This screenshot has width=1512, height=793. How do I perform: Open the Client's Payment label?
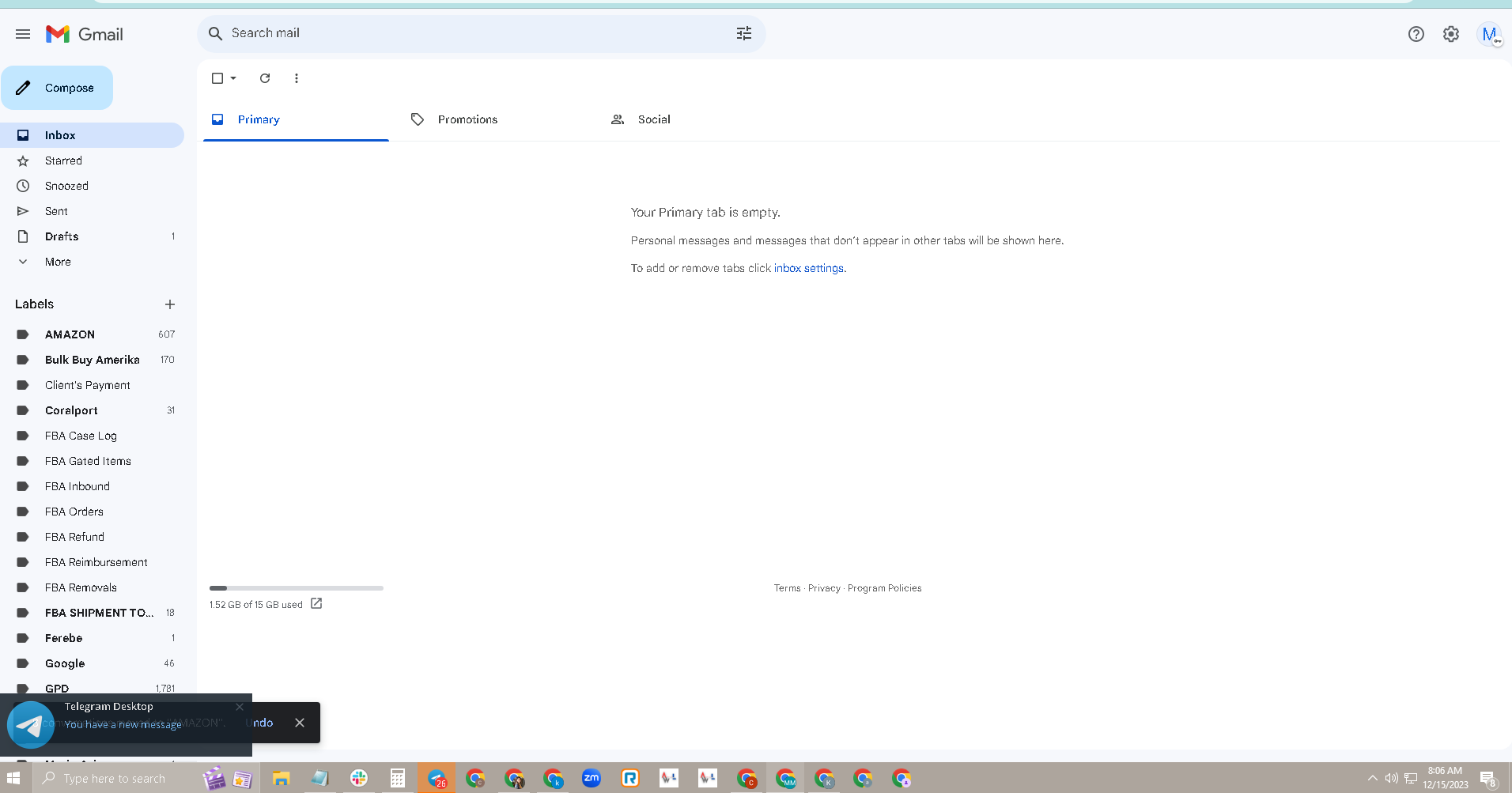[x=92, y=385]
